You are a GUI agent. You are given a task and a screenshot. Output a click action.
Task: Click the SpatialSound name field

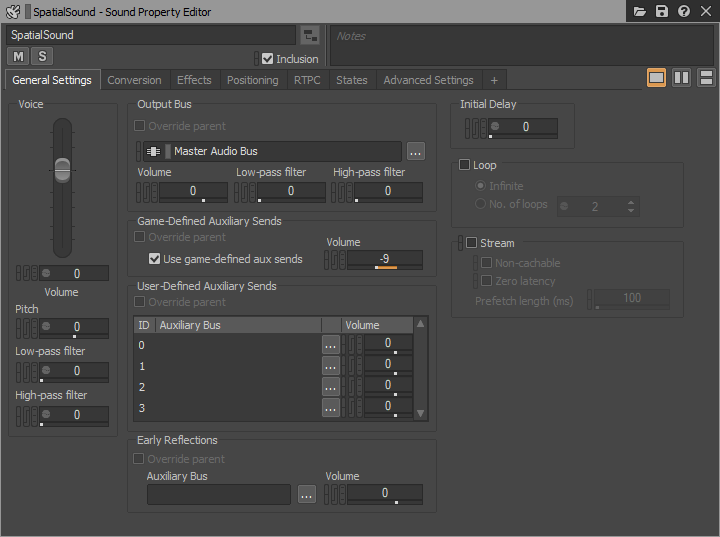[151, 35]
